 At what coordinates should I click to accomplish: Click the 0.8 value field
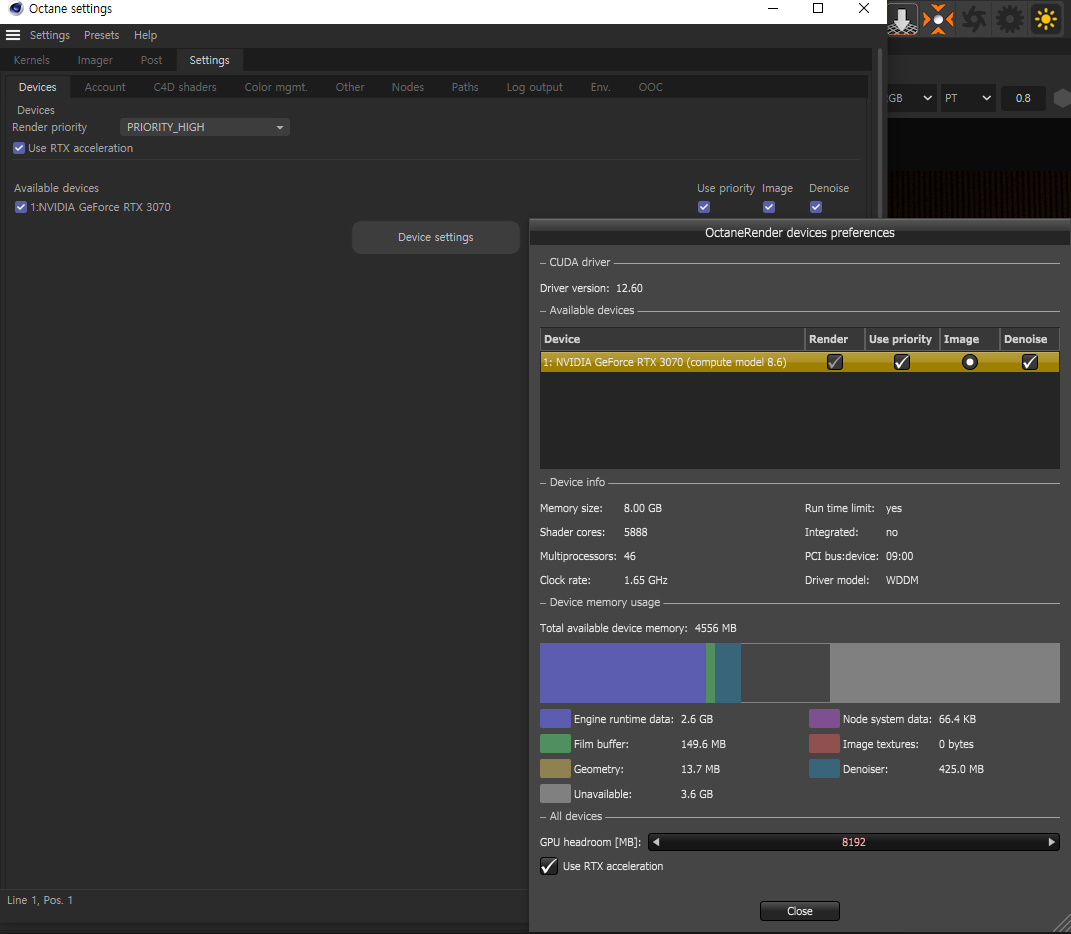click(x=1023, y=98)
